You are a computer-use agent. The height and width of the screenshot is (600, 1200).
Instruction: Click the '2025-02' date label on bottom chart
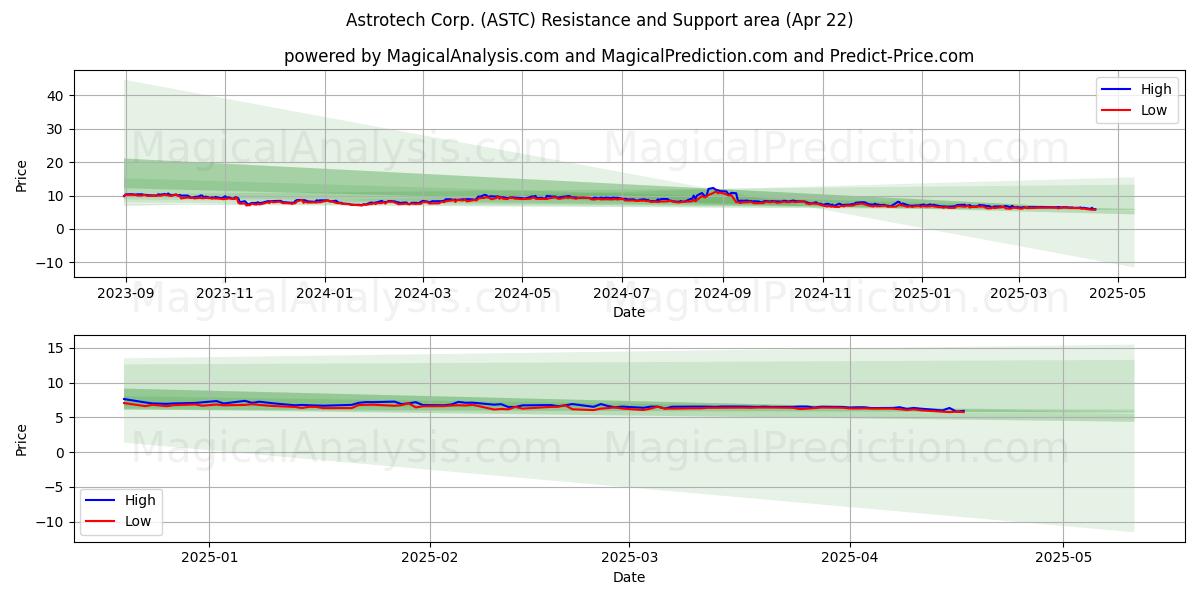click(x=430, y=559)
